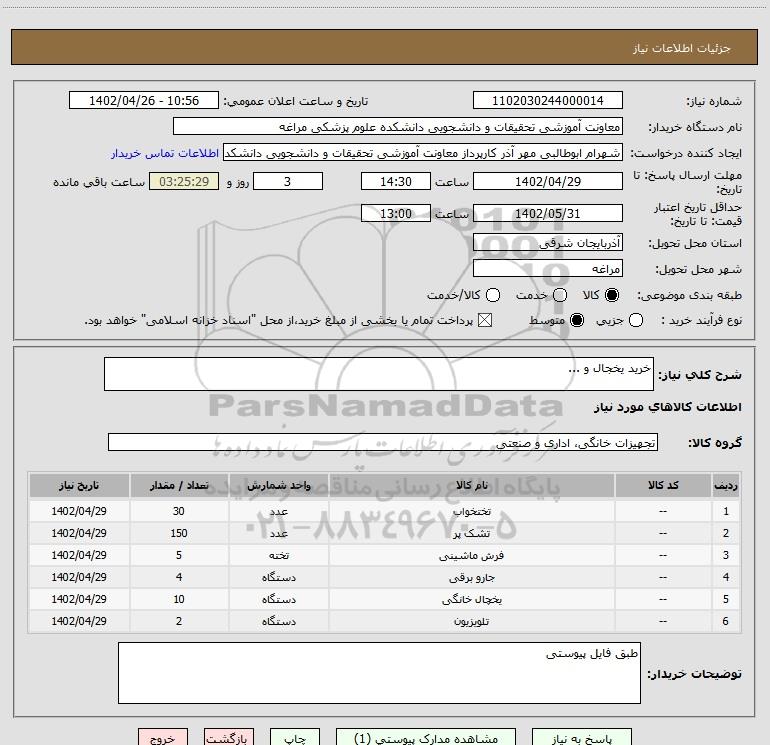Viewport: 770px width, 745px height.
Task: Click the date in تلویزیون row
Action: click(79, 622)
